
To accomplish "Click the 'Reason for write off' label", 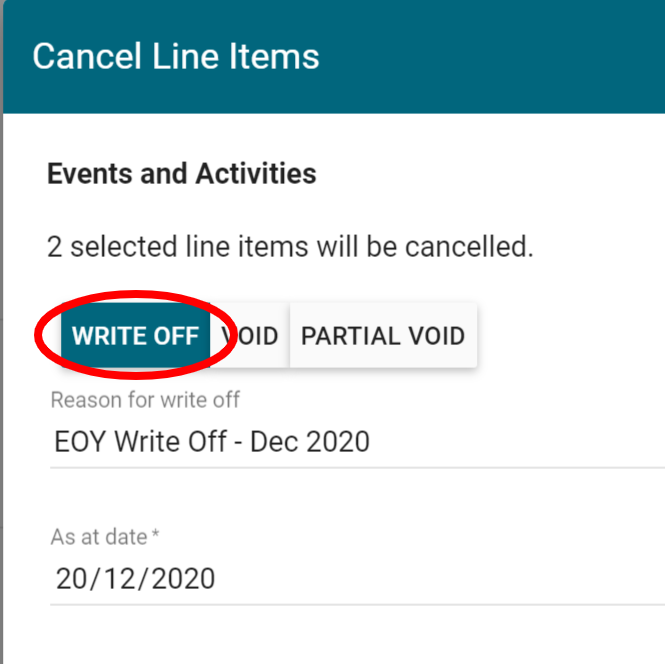I will point(145,400).
